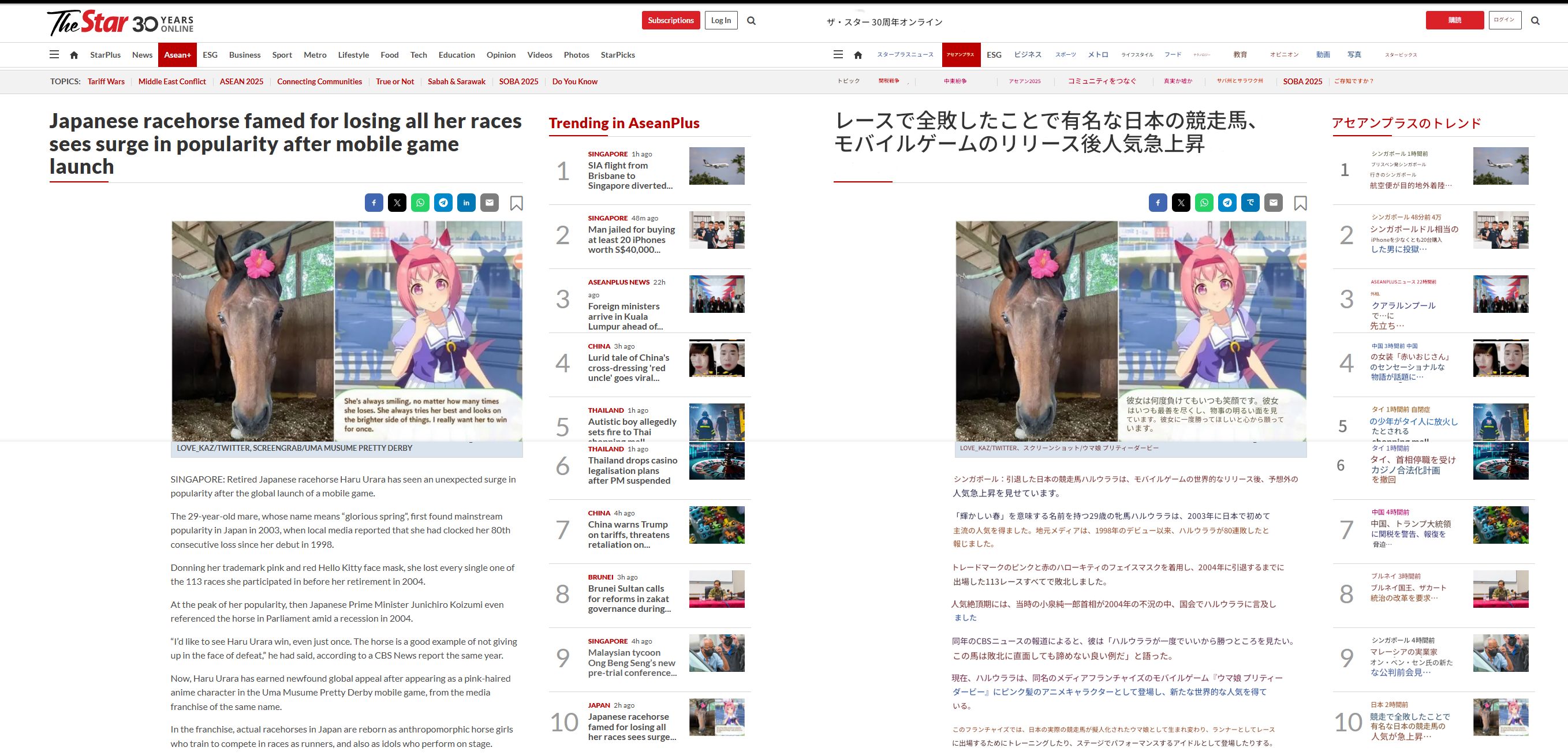
Task: Select the Asean+ nav tab
Action: click(177, 55)
